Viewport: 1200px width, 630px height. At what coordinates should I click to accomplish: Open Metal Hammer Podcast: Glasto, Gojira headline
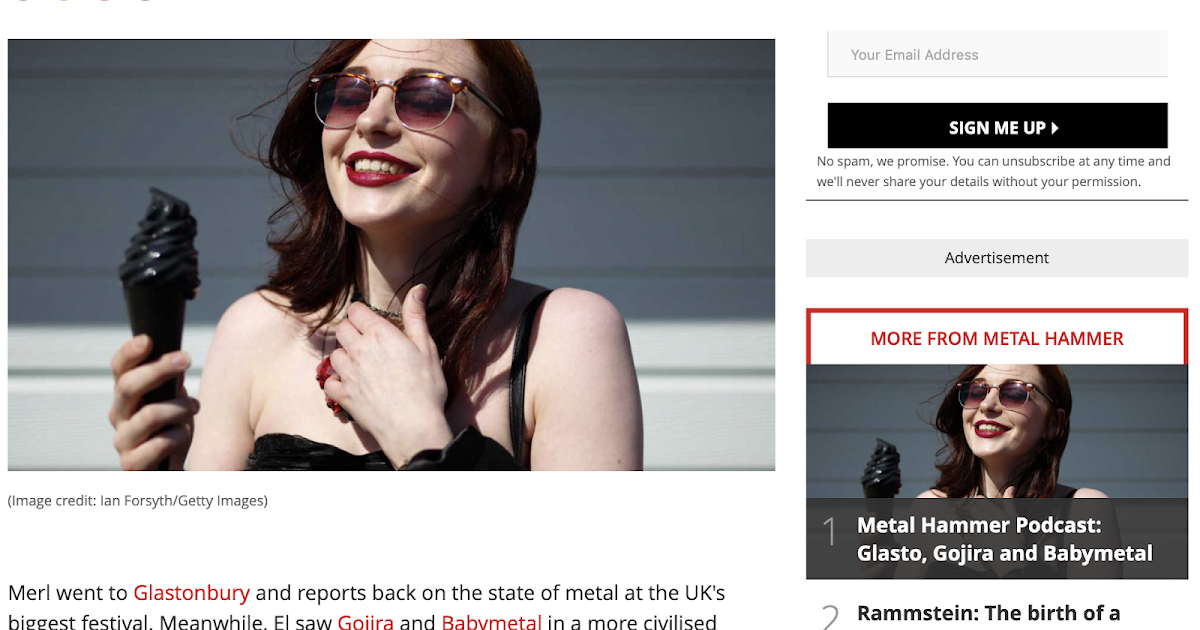pos(1004,539)
